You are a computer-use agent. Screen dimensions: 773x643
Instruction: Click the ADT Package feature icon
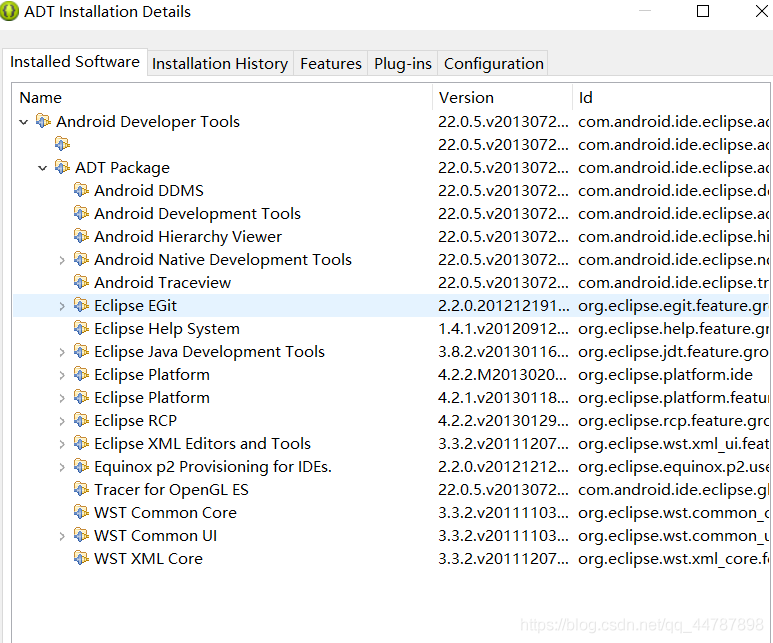pos(62,167)
